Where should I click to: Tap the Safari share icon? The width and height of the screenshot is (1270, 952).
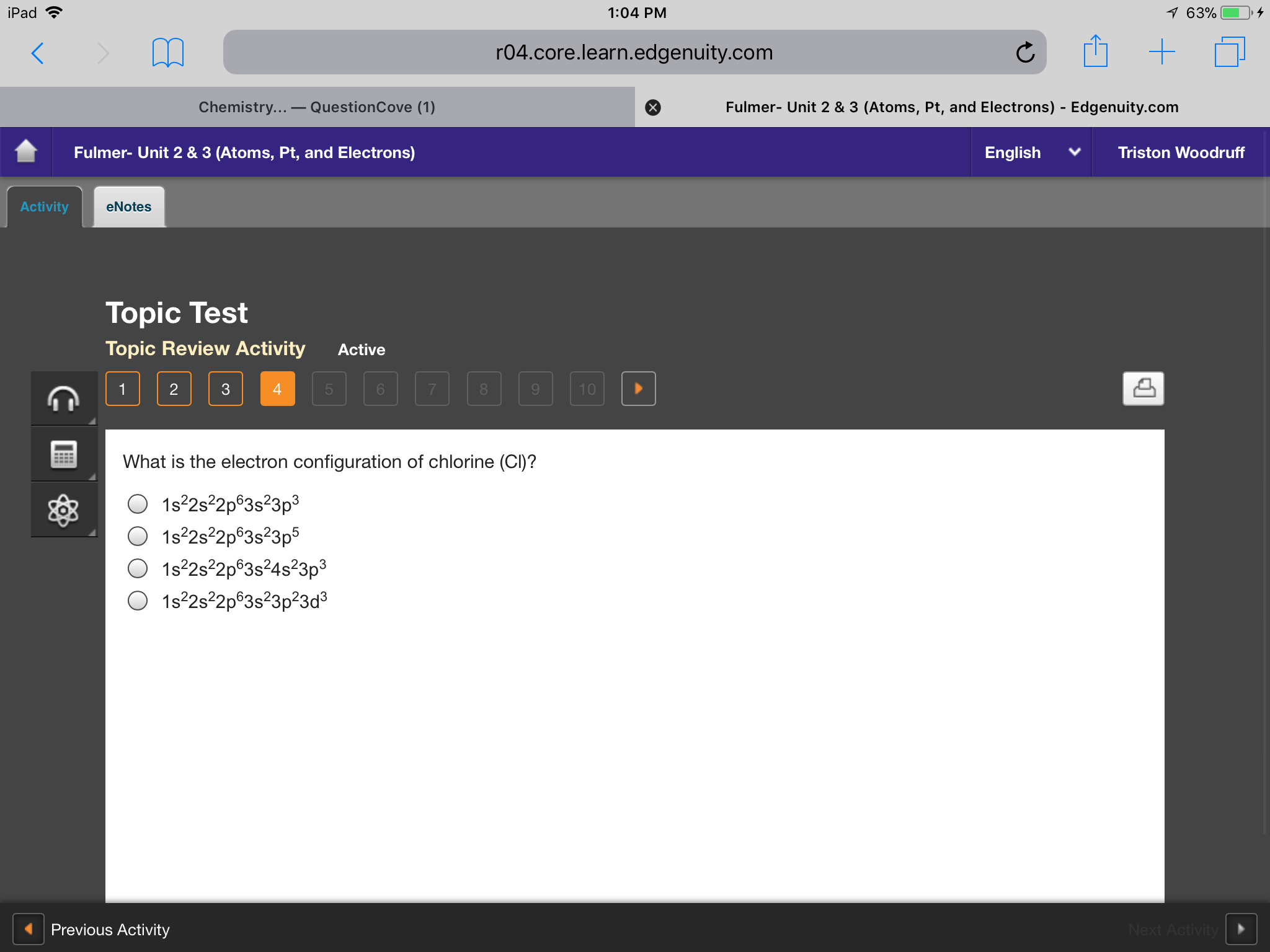(x=1095, y=51)
